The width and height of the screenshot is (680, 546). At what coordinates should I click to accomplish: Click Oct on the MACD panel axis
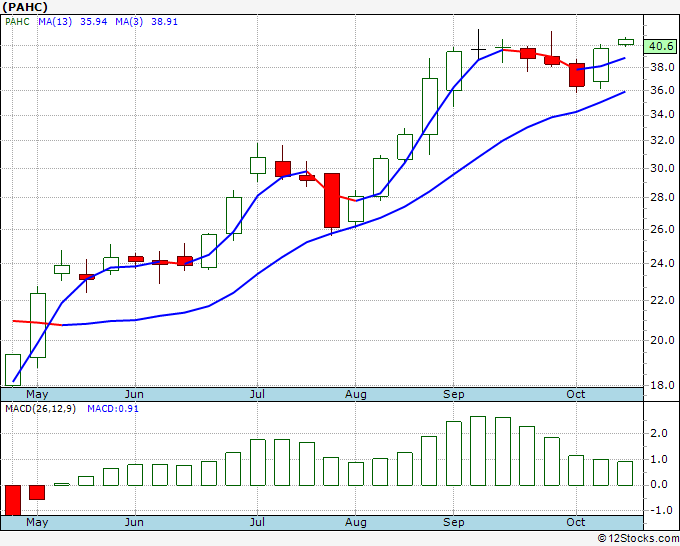pyautogui.click(x=576, y=523)
